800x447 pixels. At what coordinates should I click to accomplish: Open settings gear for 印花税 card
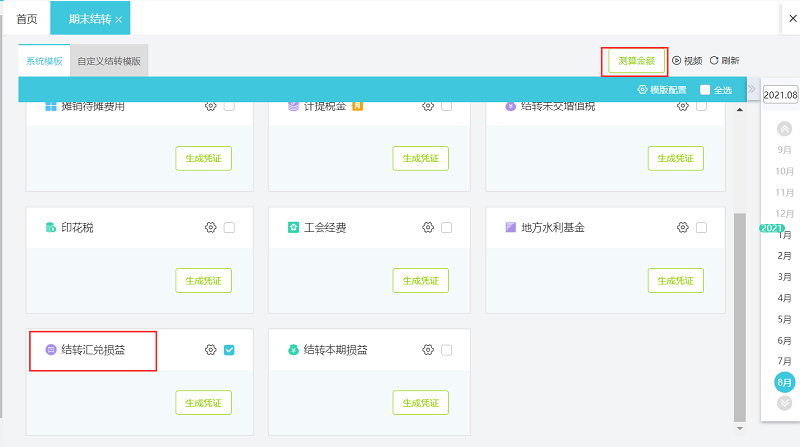pos(210,228)
